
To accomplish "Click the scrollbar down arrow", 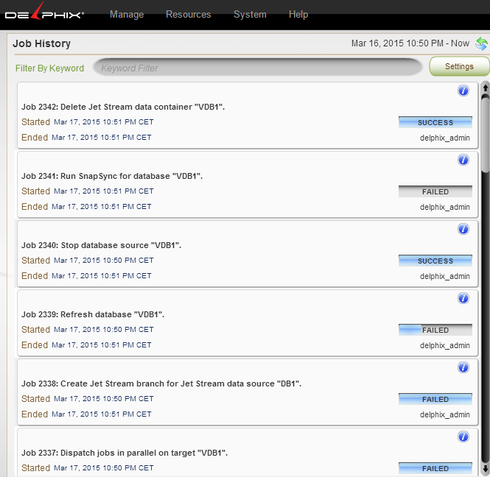I will [485, 468].
